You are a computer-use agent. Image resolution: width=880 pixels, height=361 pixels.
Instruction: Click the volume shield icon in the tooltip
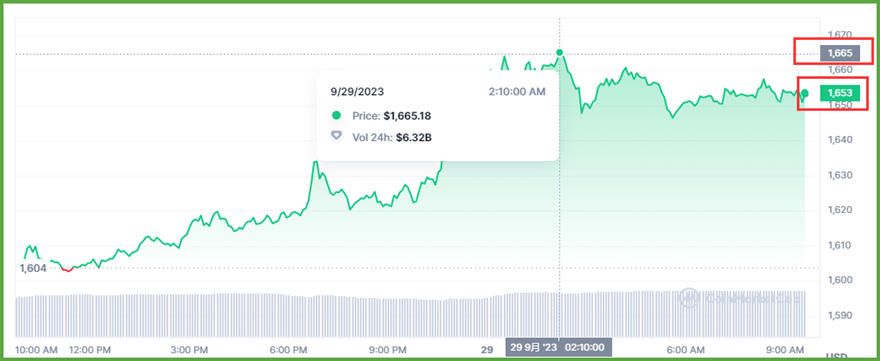tap(336, 136)
